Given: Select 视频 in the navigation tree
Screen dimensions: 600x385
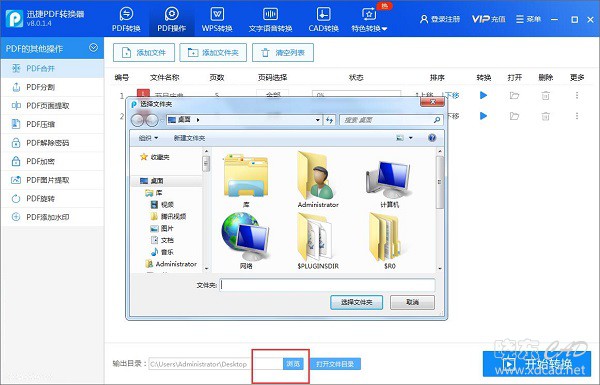Looking at the screenshot, I should (x=162, y=205).
